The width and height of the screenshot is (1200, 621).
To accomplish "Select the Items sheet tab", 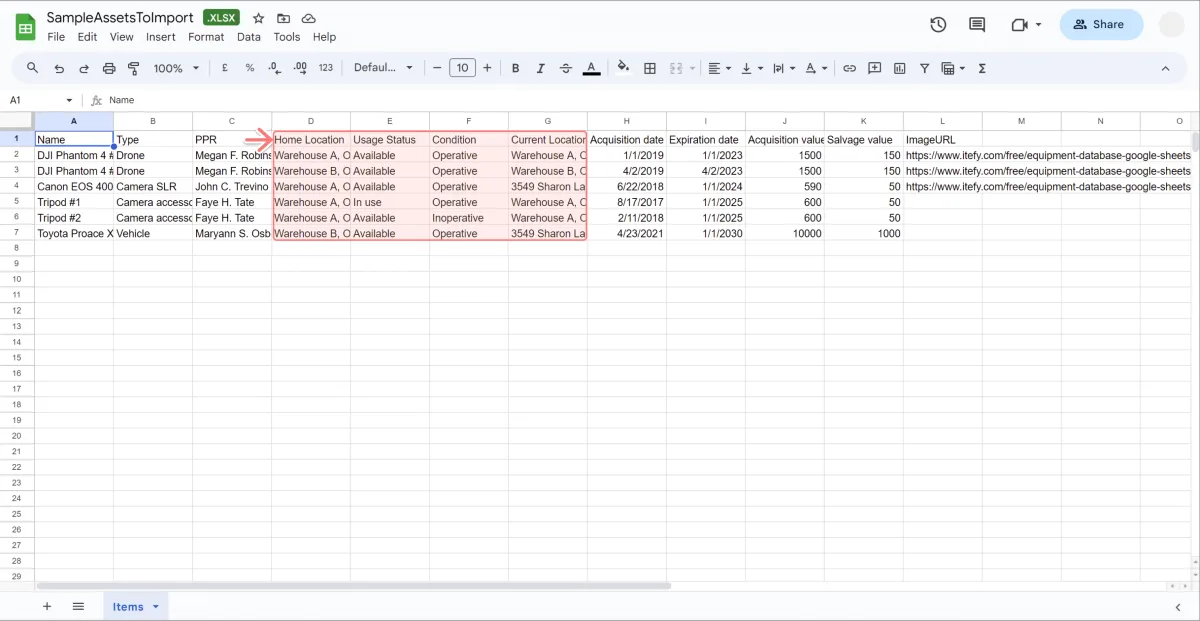I will 128,606.
